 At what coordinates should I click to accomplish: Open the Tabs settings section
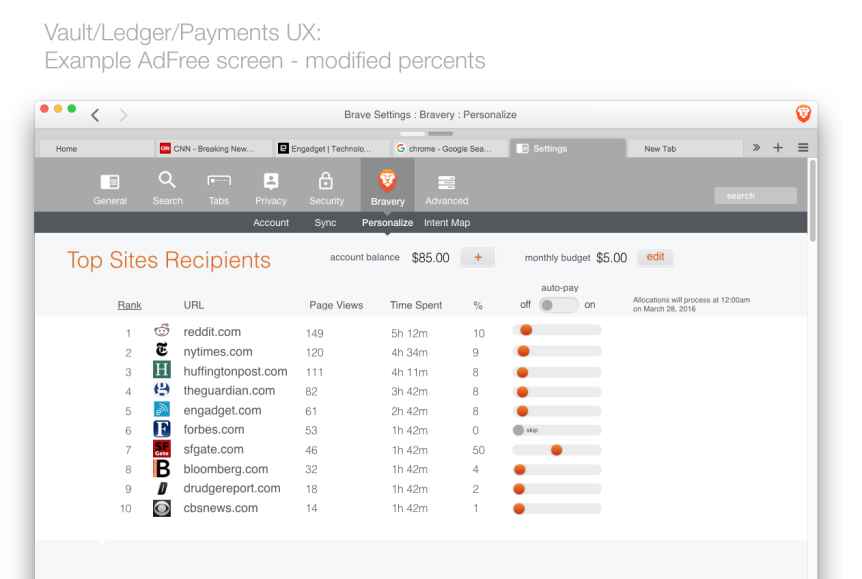[x=218, y=185]
